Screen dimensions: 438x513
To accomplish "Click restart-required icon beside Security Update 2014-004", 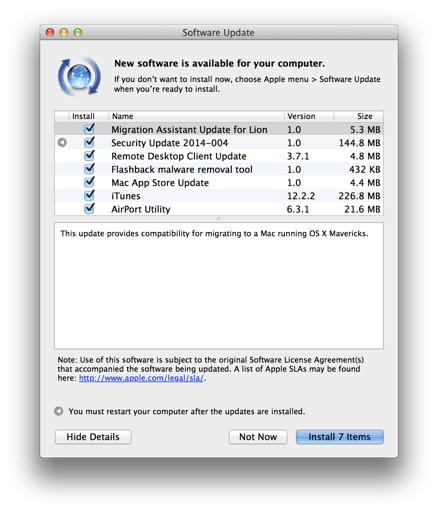I will click(x=62, y=143).
